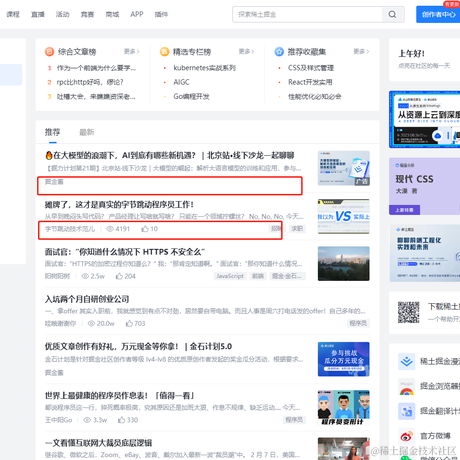The height and width of the screenshot is (460, 460).
Task: Expand 更多 in the 精选专栏榜 card
Action: click(246, 52)
